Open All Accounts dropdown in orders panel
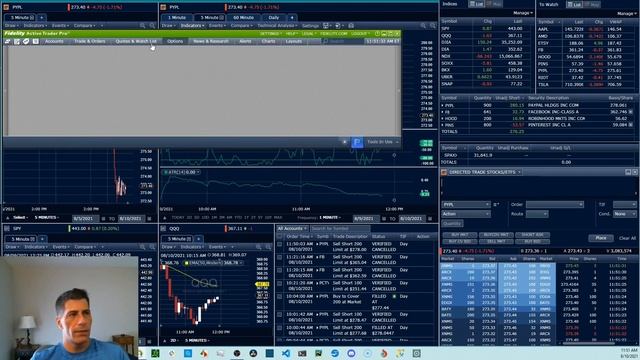This screenshot has height=360, width=640. pos(292,229)
